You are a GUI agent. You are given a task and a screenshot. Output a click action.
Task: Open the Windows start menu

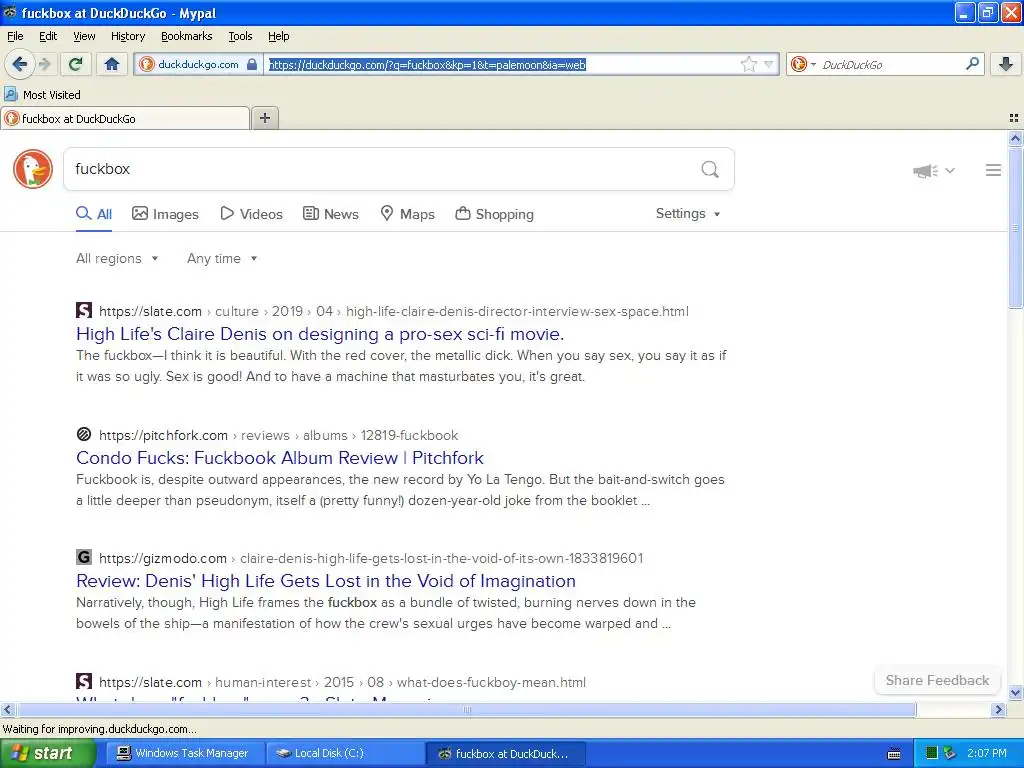(x=48, y=753)
